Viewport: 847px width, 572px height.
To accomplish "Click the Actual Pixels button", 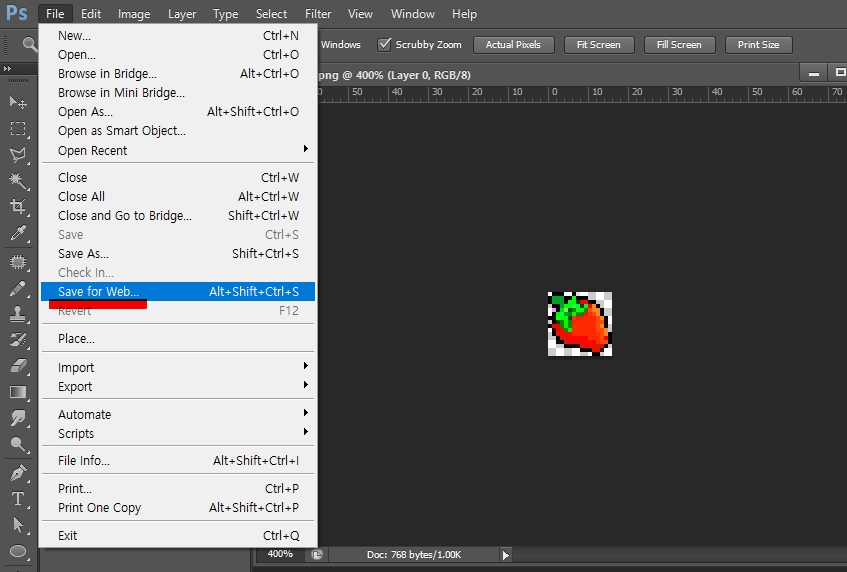I will (513, 45).
